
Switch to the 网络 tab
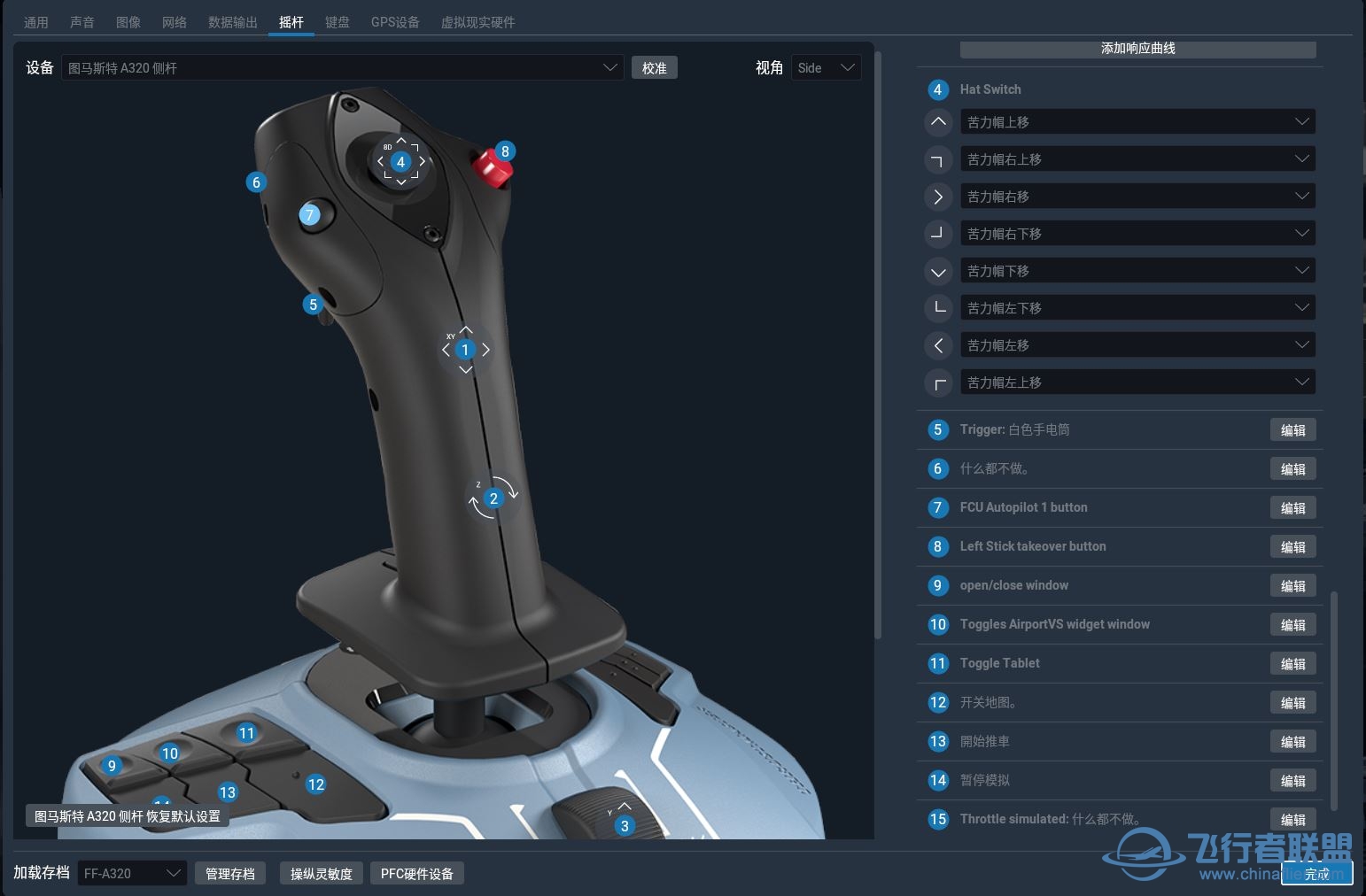175,22
